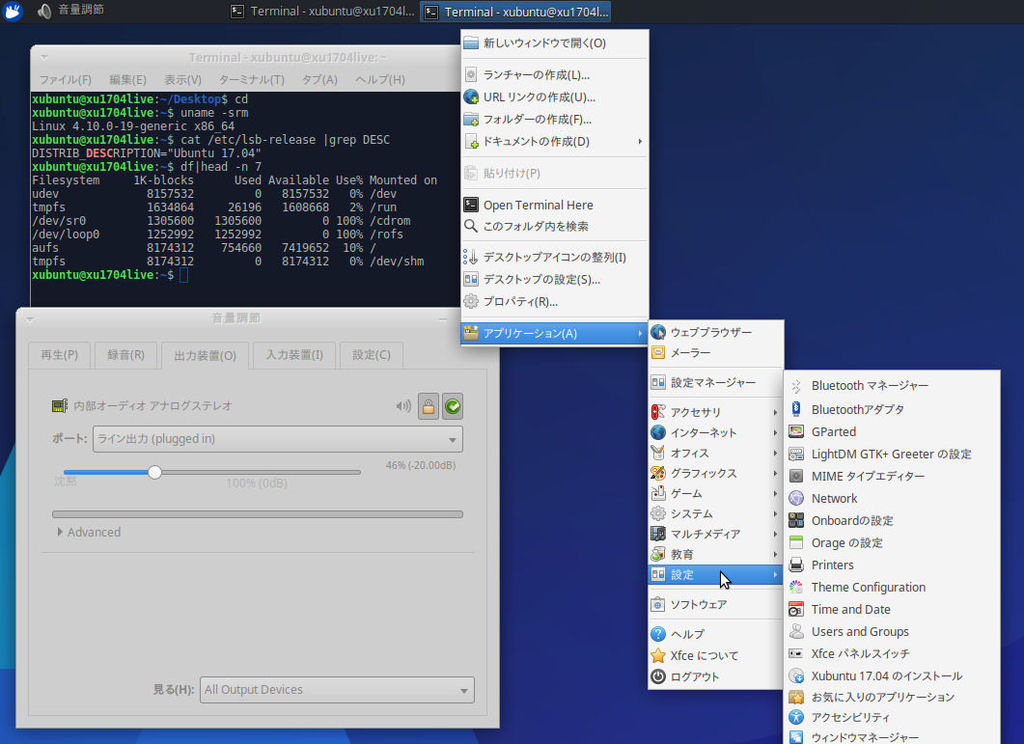Open Bluetoothアダプタ settings
This screenshot has height=744, width=1024.
(891, 409)
